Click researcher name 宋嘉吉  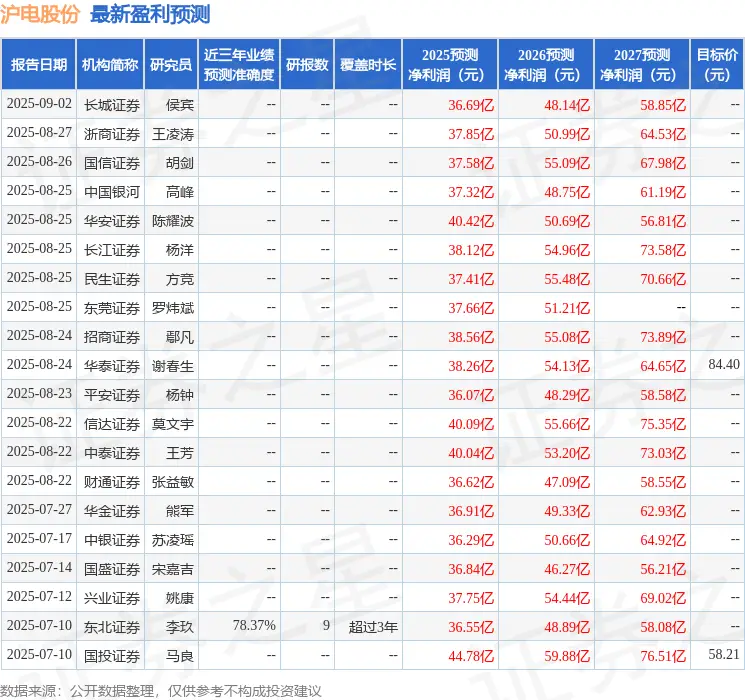[173, 569]
